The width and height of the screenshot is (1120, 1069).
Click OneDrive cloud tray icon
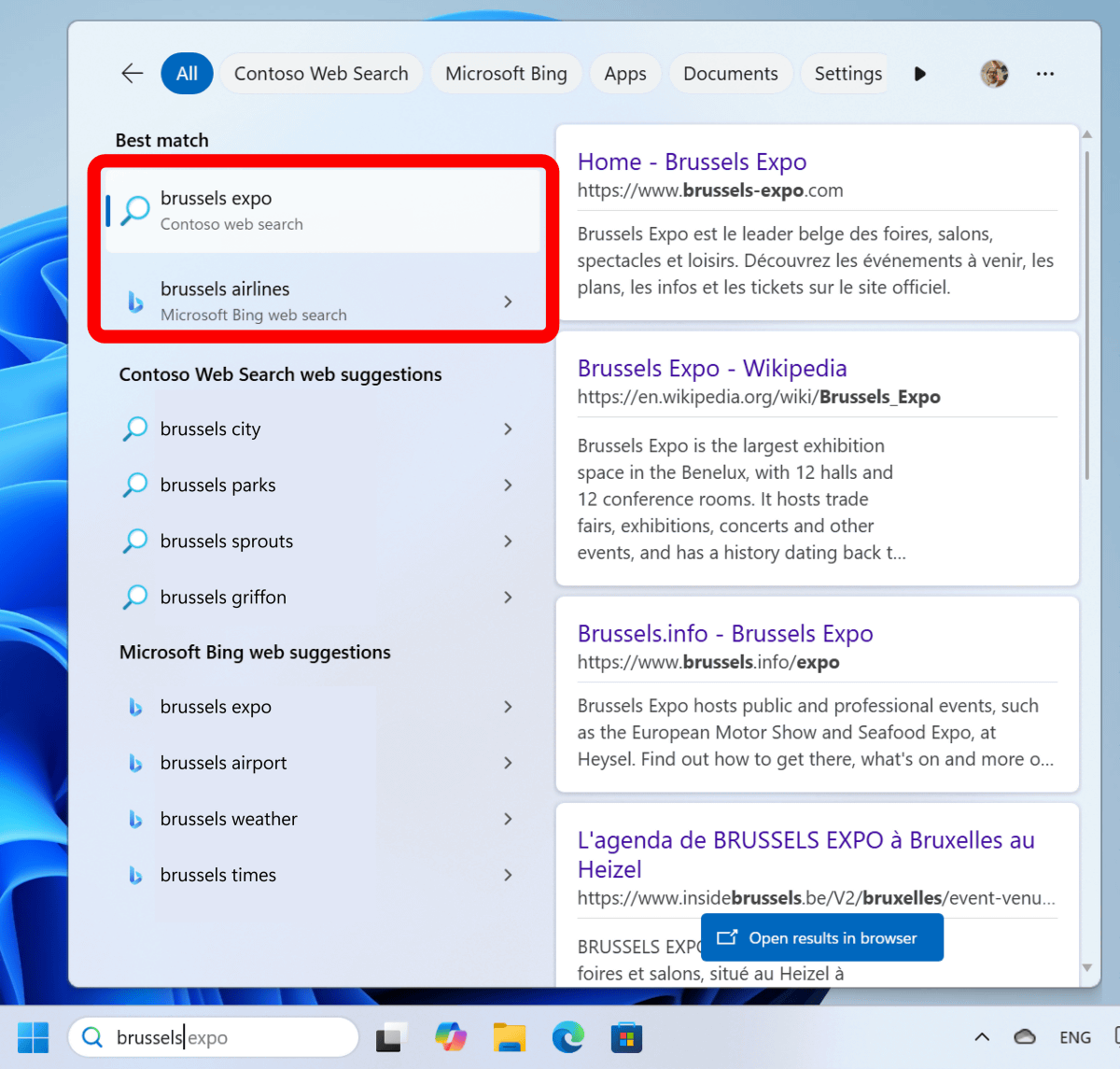click(1025, 1037)
